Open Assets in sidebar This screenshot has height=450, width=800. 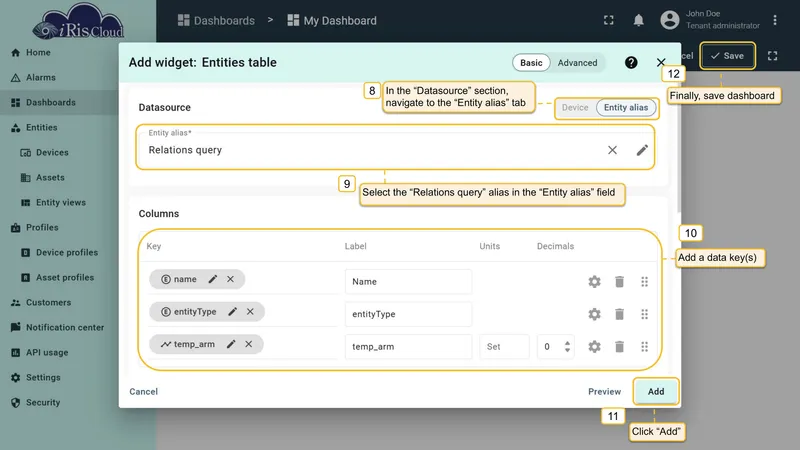(42, 178)
